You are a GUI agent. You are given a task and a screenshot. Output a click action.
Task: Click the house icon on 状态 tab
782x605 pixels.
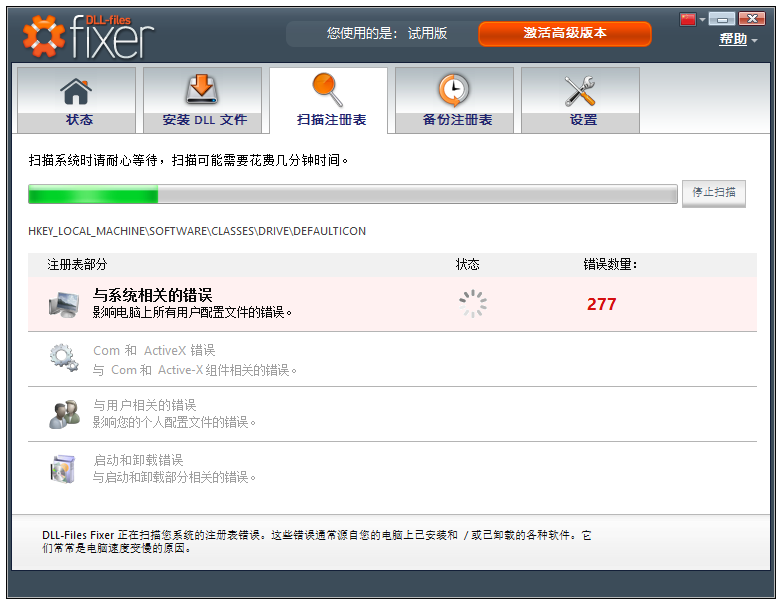coord(76,91)
